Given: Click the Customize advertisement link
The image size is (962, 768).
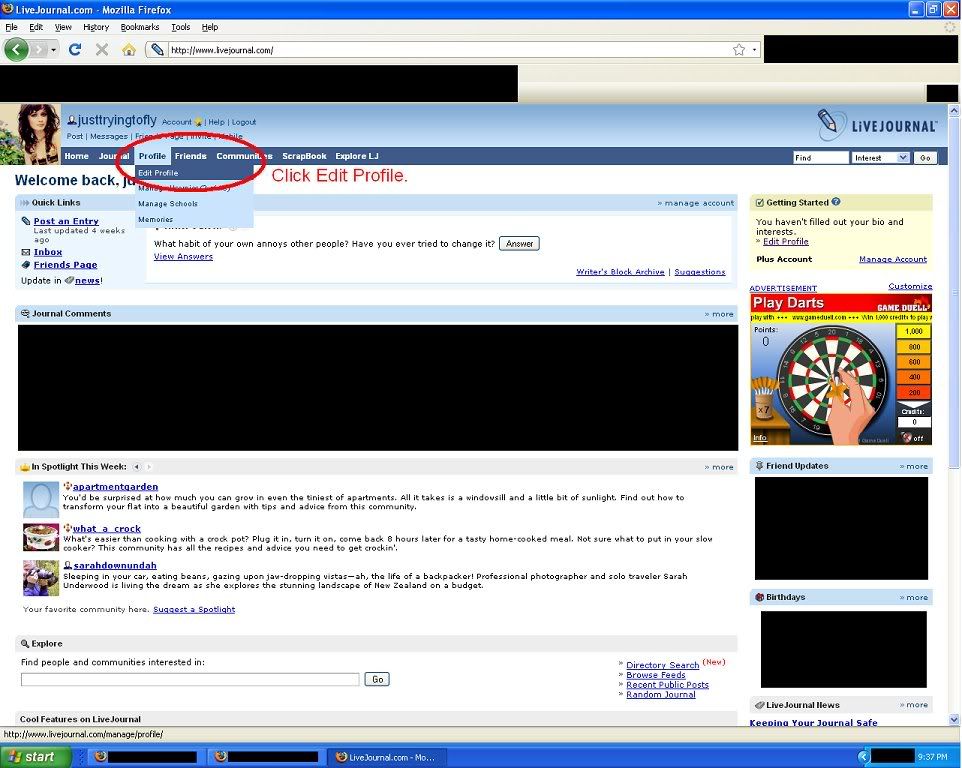Looking at the screenshot, I should [x=910, y=286].
